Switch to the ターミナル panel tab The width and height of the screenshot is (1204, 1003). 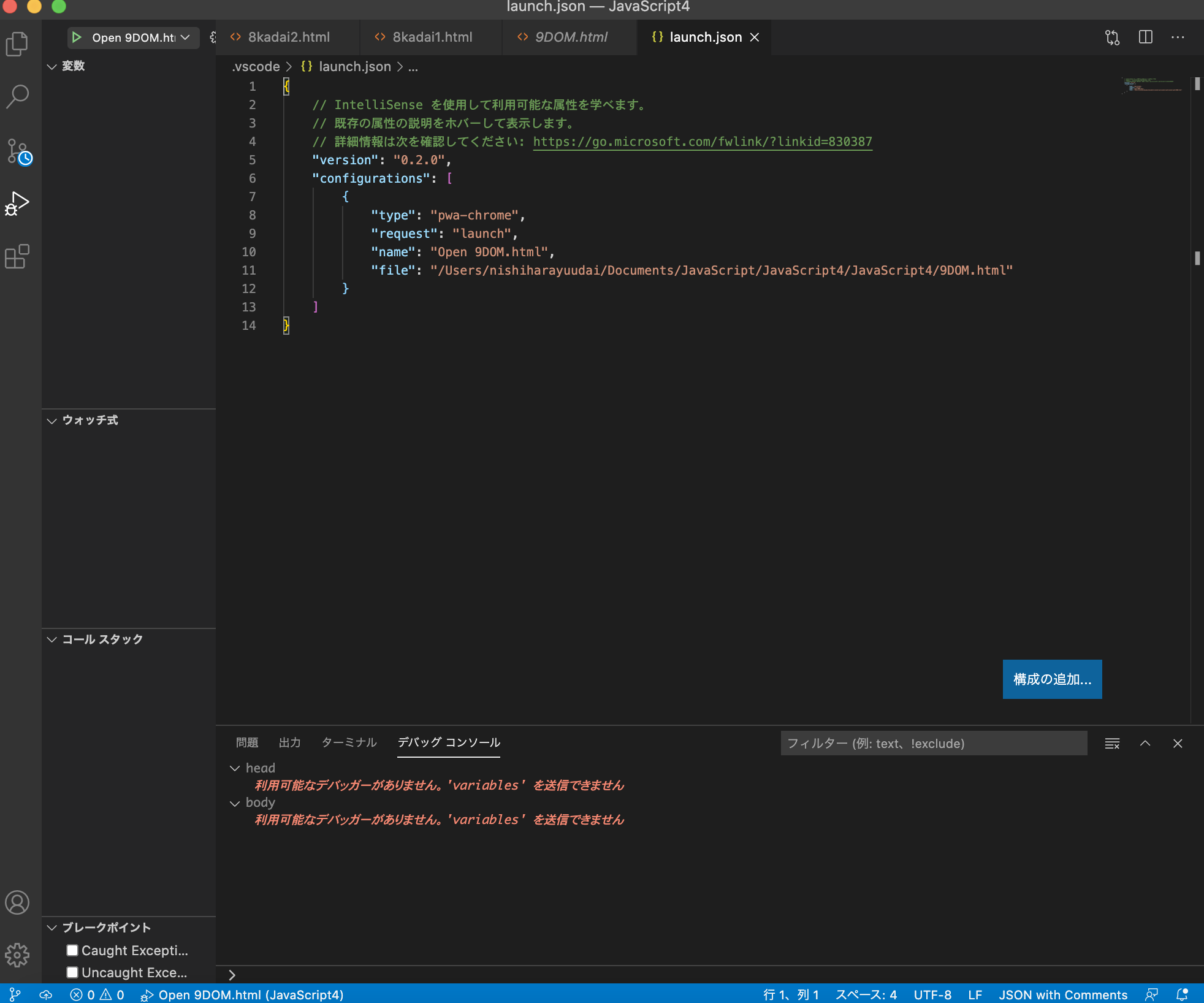point(349,742)
